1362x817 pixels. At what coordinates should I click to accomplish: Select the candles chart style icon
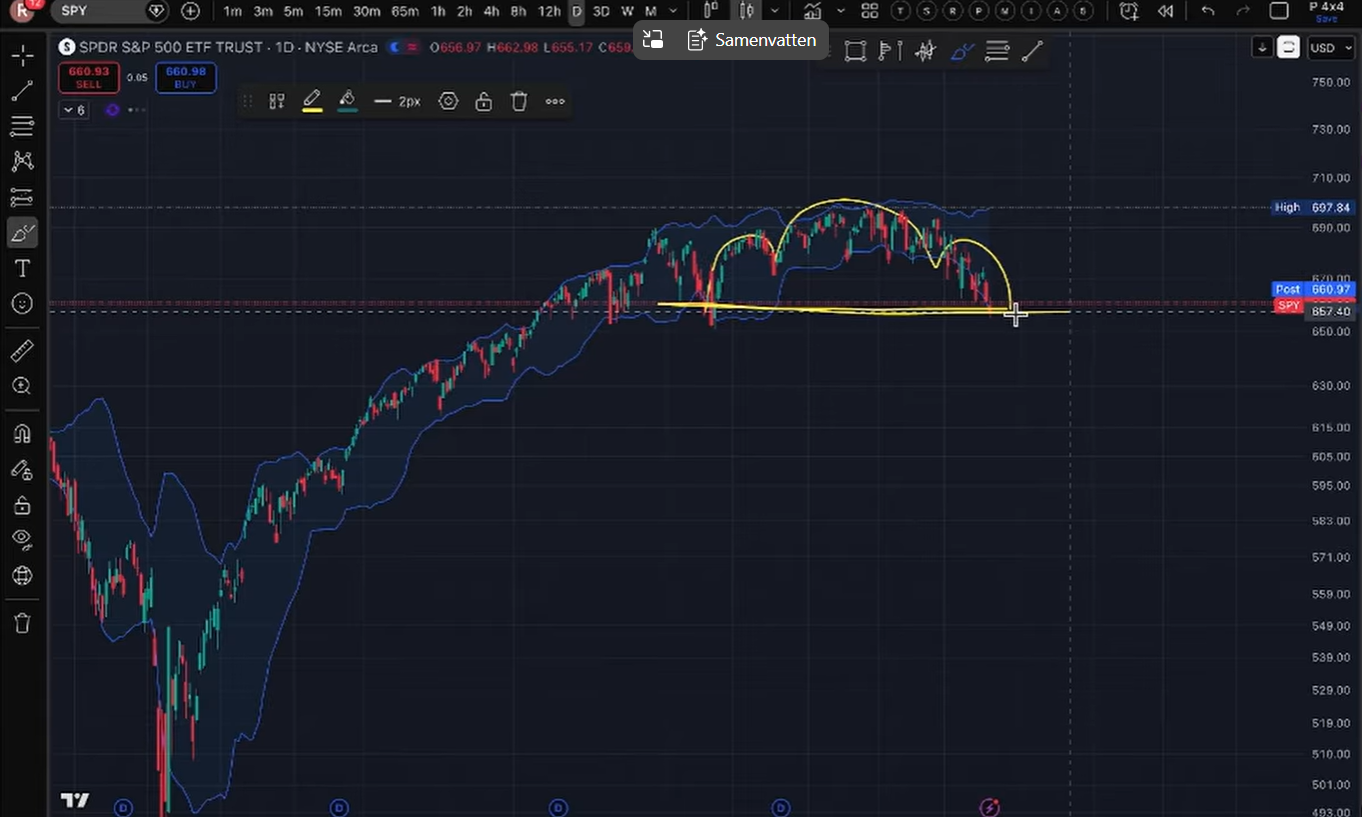pos(745,11)
